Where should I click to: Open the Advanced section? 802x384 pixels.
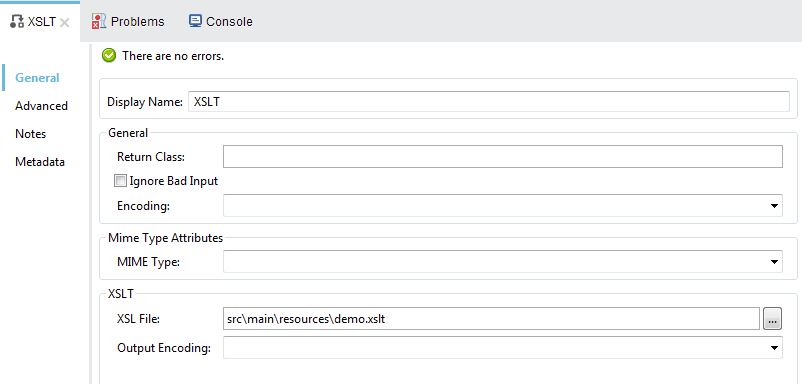coord(41,106)
